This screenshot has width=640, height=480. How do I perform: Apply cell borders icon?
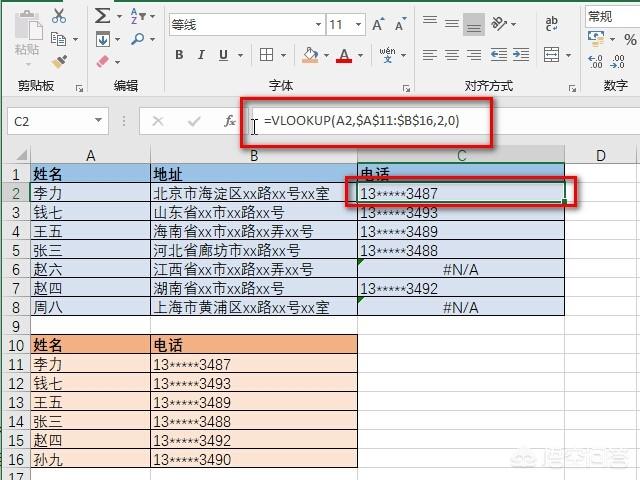(x=267, y=54)
